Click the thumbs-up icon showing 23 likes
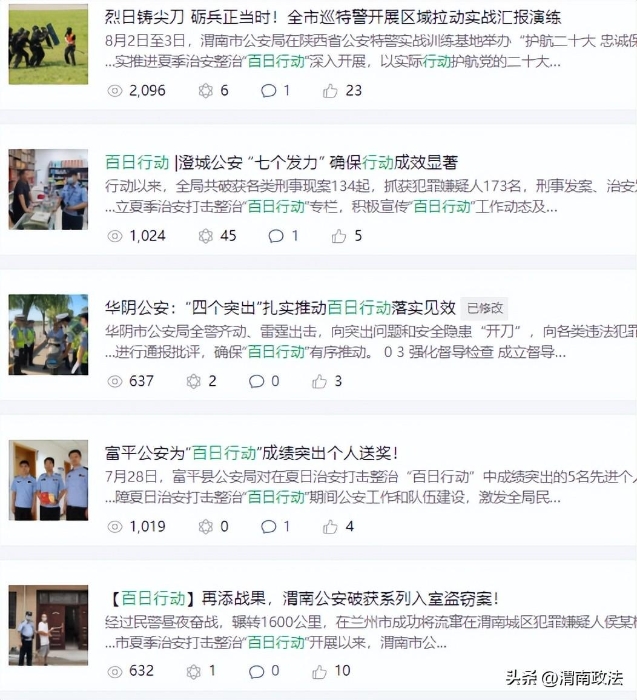The height and width of the screenshot is (700, 637). pos(330,91)
